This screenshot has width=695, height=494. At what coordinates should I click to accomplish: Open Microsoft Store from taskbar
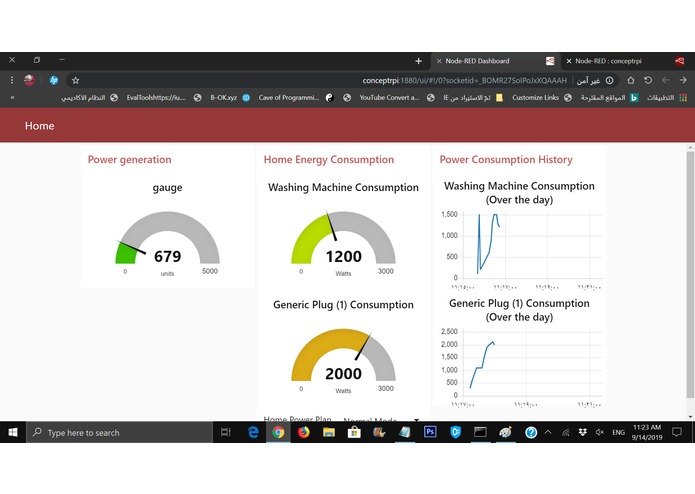tap(354, 432)
